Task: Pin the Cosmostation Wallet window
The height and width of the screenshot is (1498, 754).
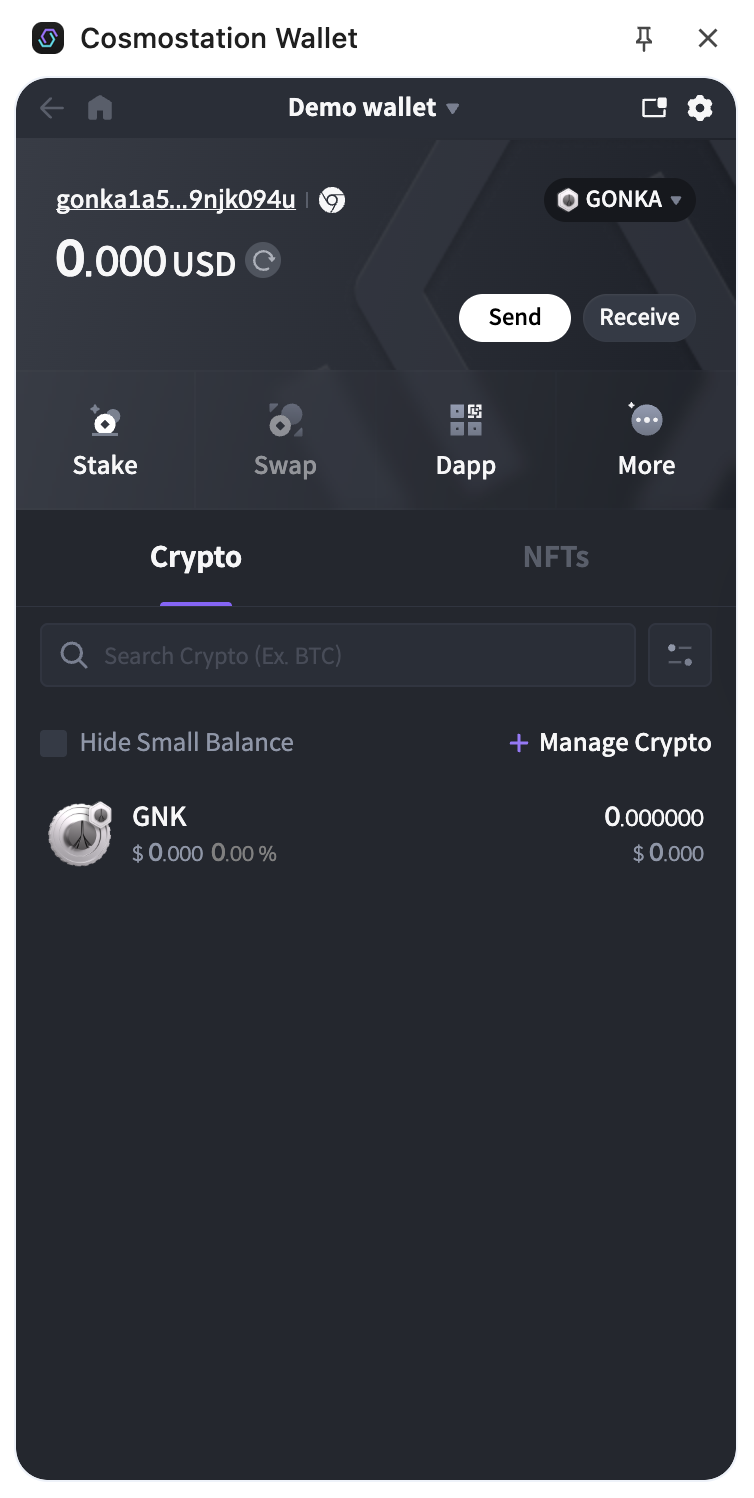Action: 644,39
